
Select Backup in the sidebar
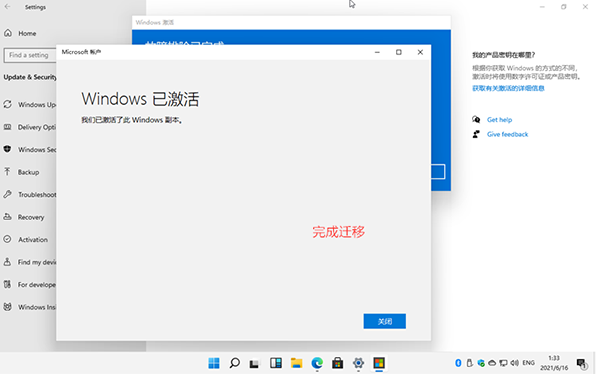pos(29,172)
